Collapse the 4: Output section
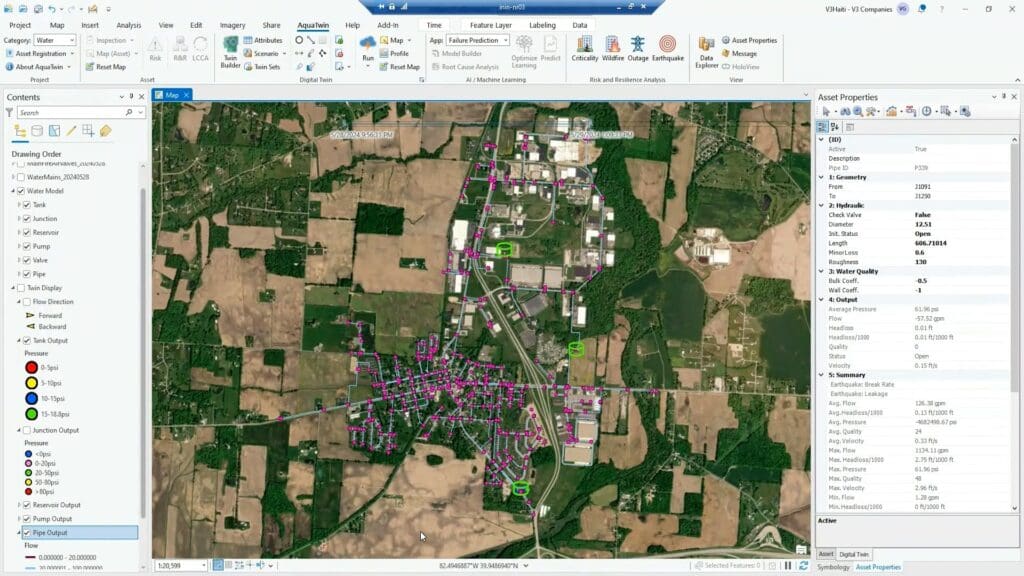This screenshot has width=1024, height=576. tap(822, 300)
